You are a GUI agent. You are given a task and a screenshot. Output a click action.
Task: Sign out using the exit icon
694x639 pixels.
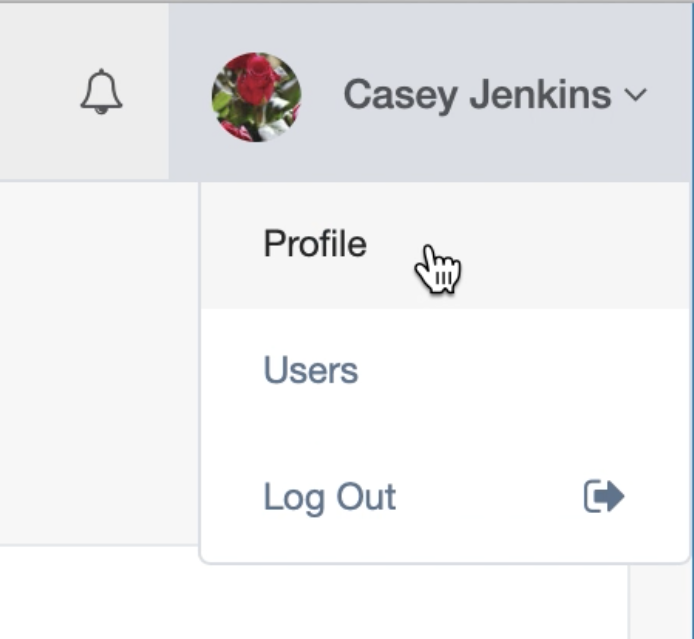pos(604,496)
